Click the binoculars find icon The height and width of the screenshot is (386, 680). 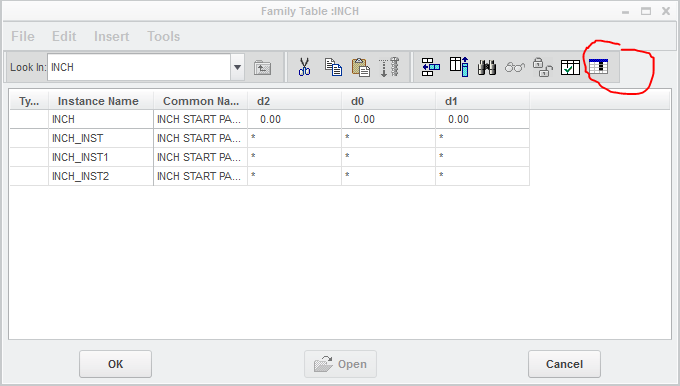(487, 67)
